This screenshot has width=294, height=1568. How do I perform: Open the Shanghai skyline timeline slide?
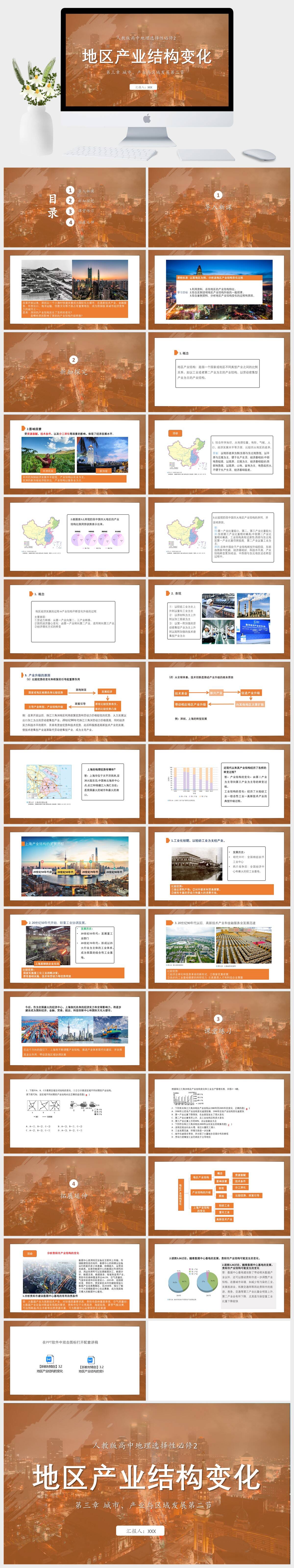coord(74,865)
